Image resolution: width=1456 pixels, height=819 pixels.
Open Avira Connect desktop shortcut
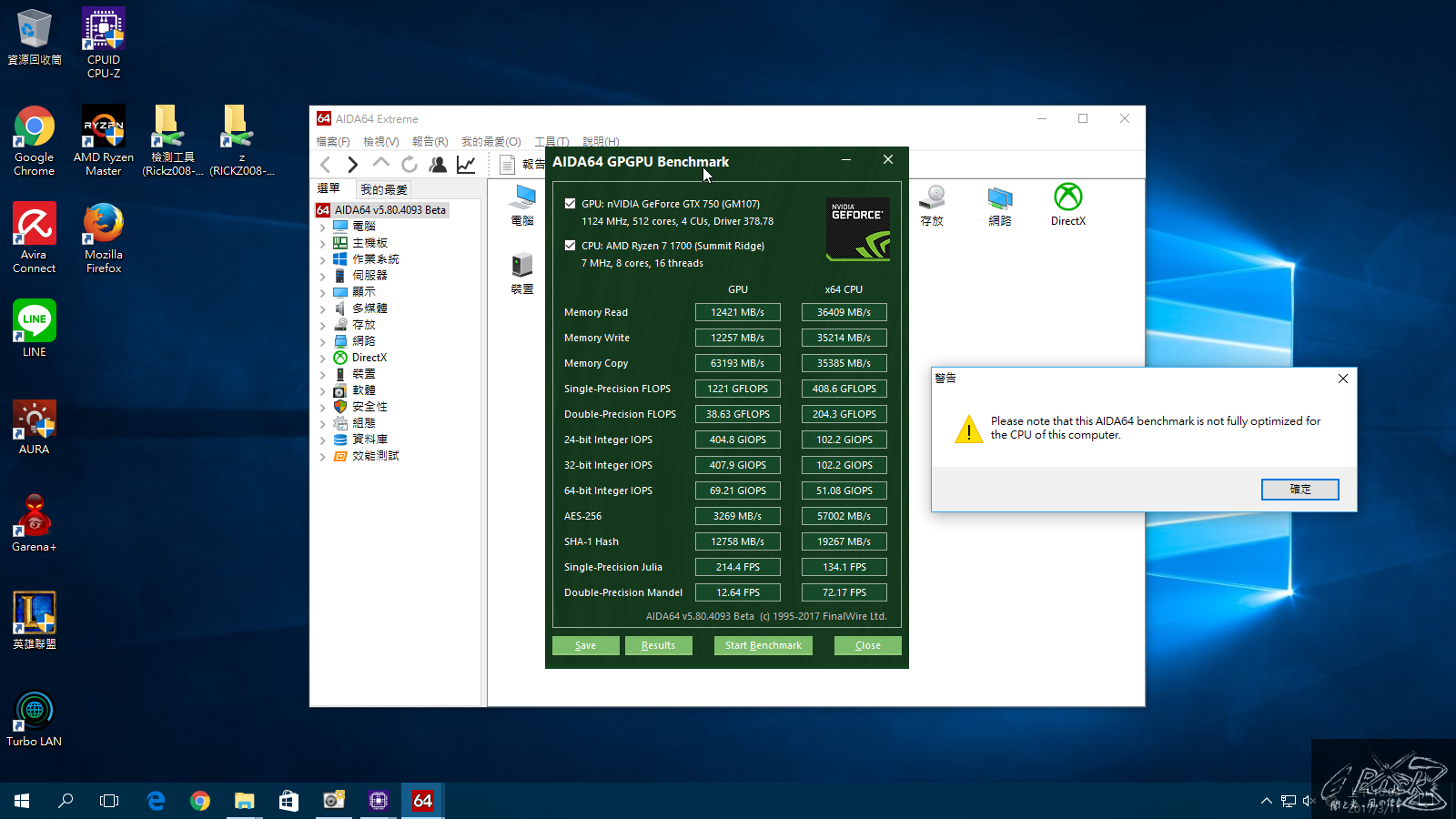35,238
